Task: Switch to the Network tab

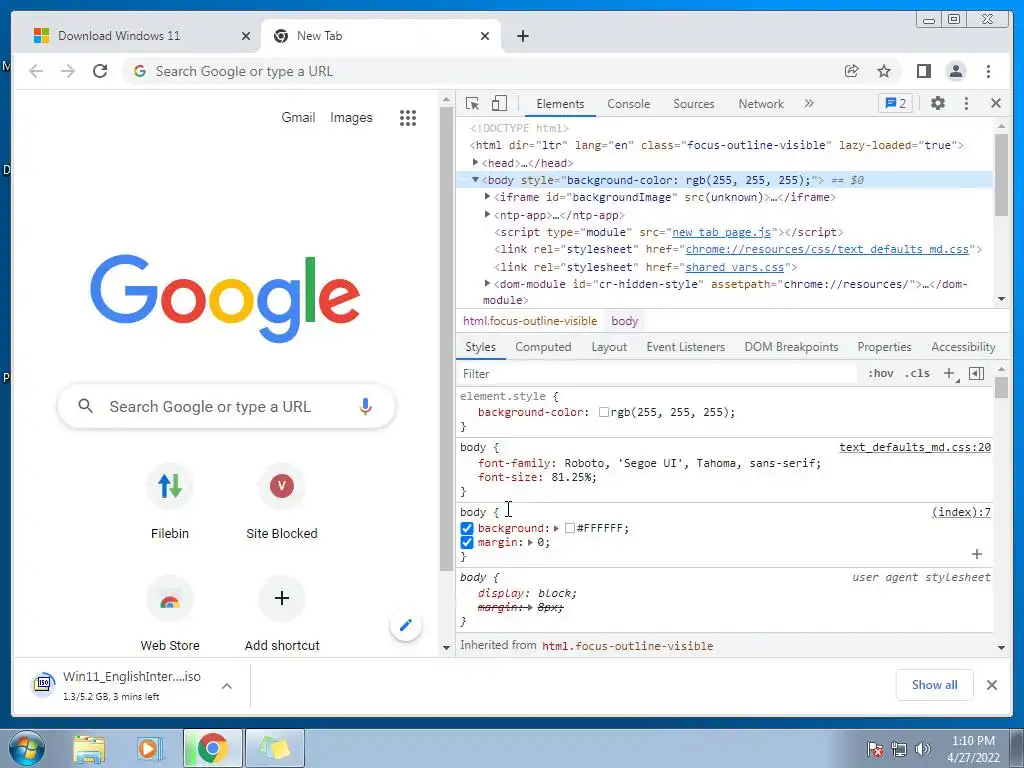Action: coord(761,104)
